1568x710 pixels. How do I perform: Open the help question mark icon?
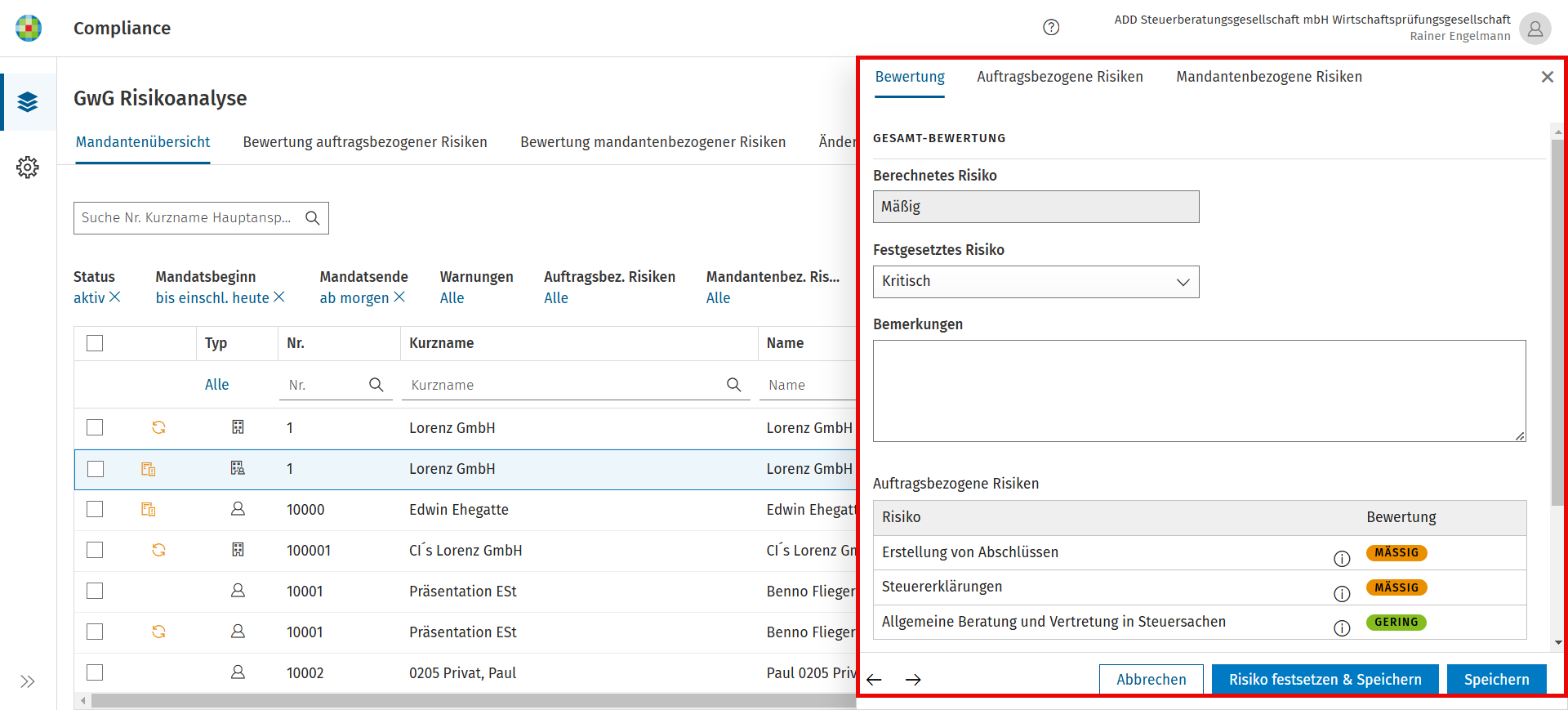[1051, 28]
